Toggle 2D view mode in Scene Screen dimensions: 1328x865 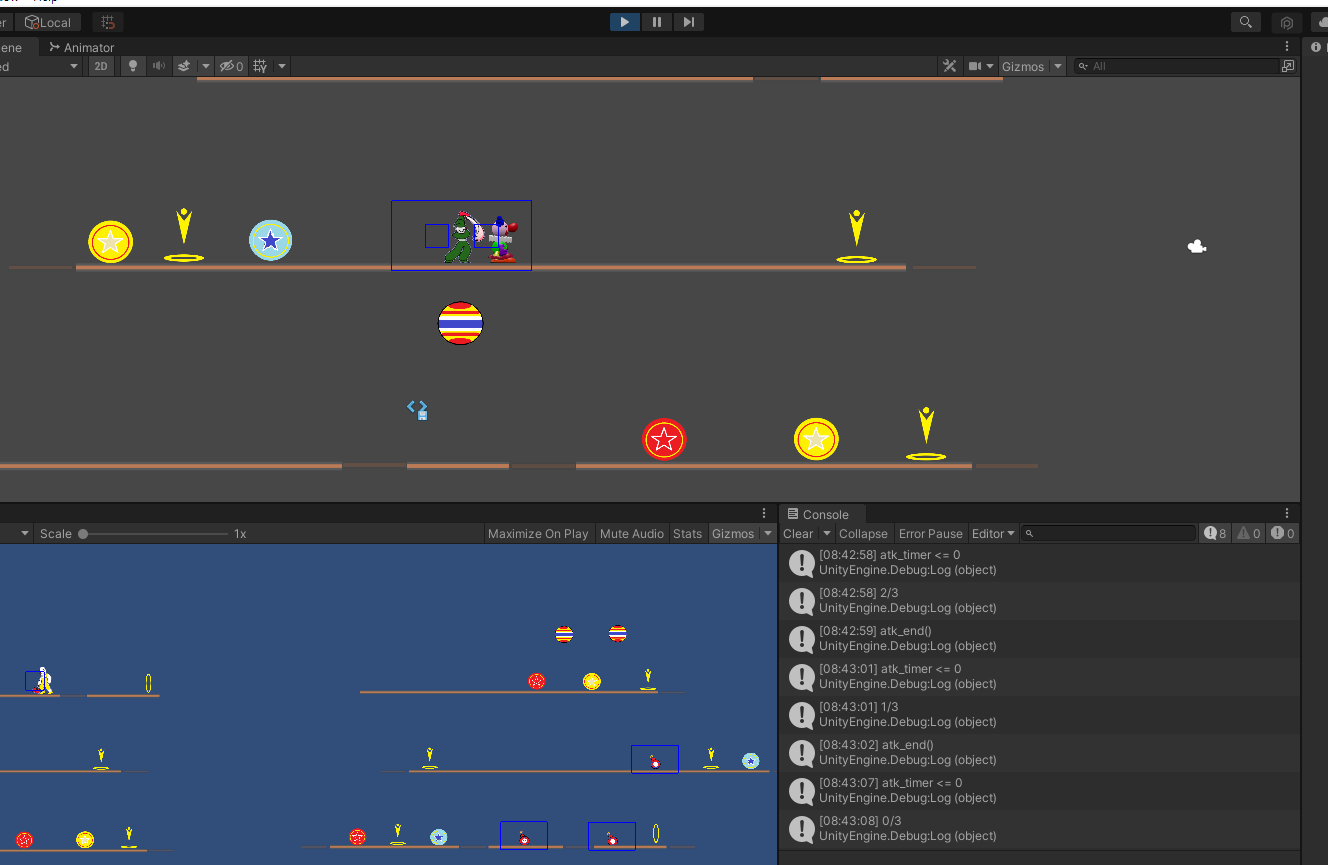(101, 66)
